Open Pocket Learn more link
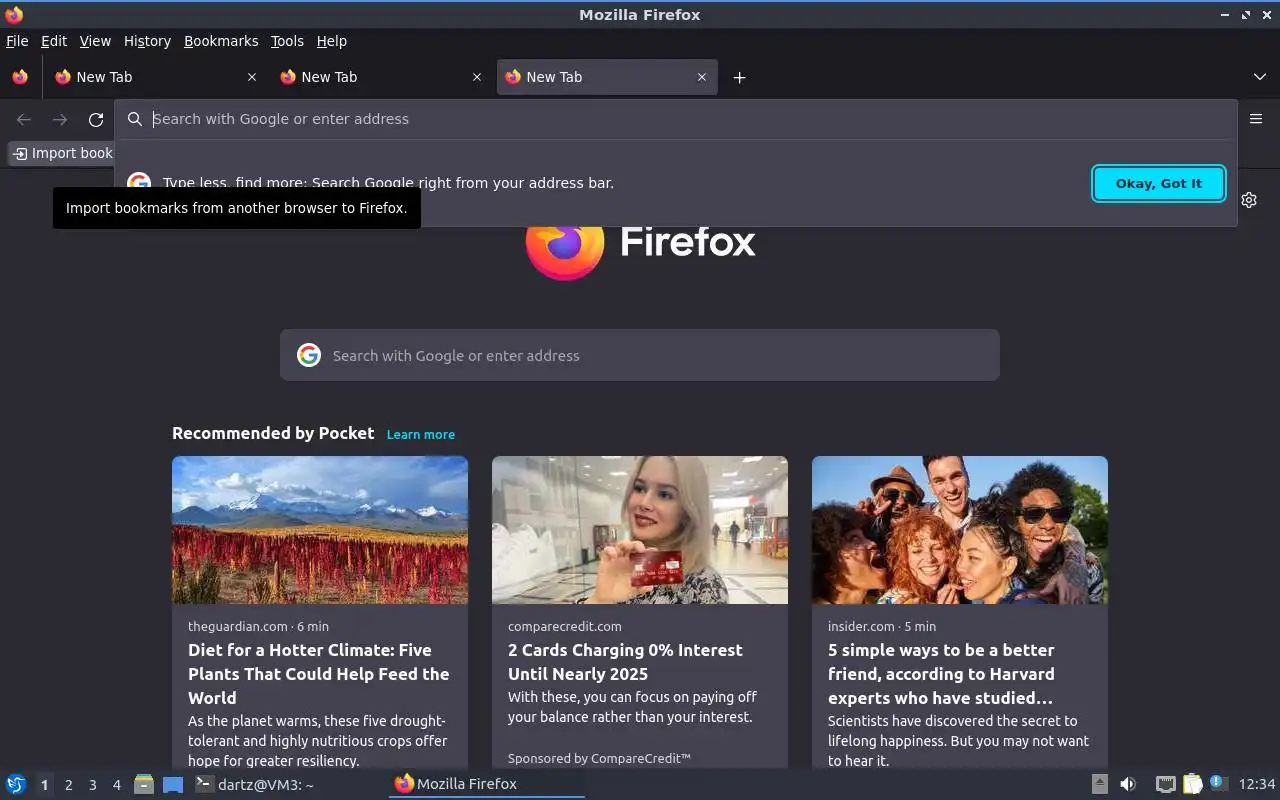Screen dimensions: 1280x800 [x=421, y=434]
